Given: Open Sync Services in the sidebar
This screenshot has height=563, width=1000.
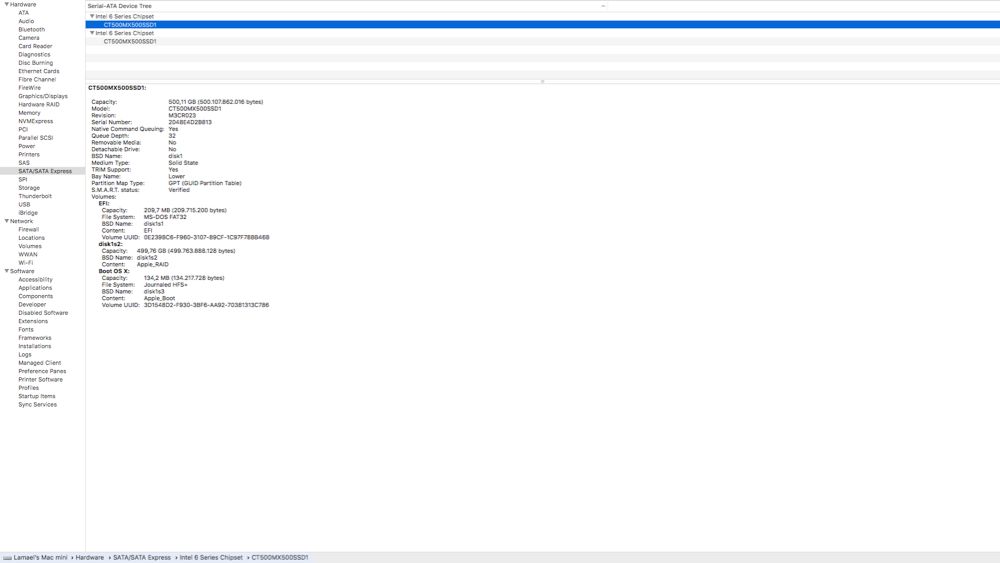Looking at the screenshot, I should tap(38, 404).
